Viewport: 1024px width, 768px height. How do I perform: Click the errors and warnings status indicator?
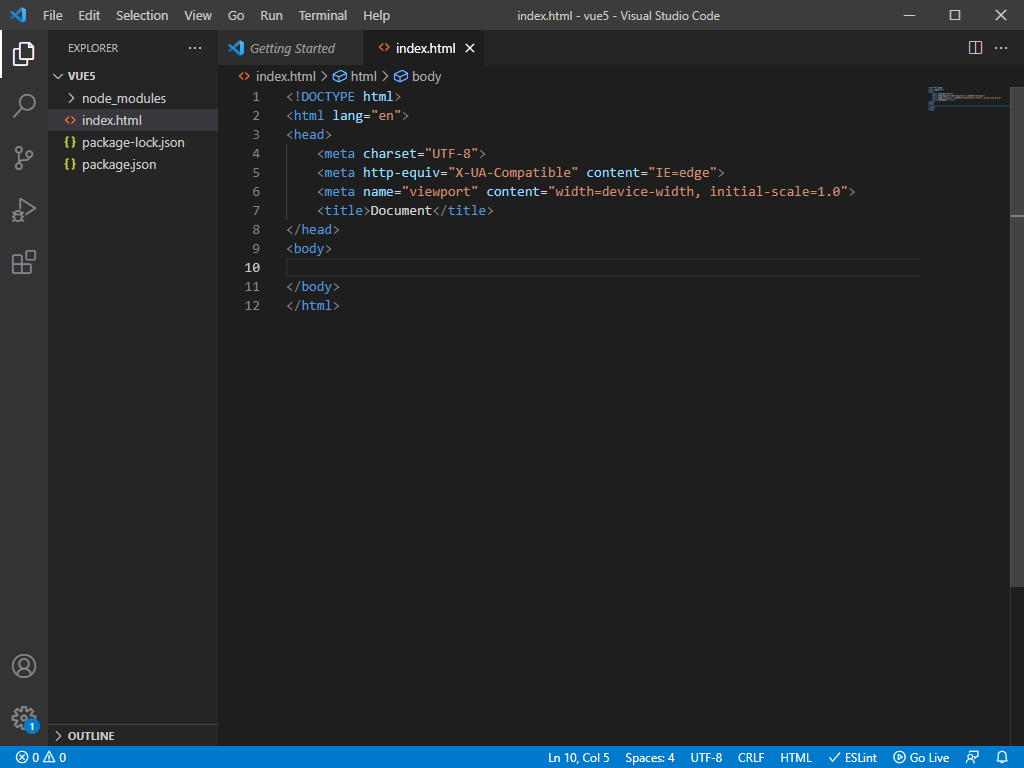pyautogui.click(x=41, y=758)
